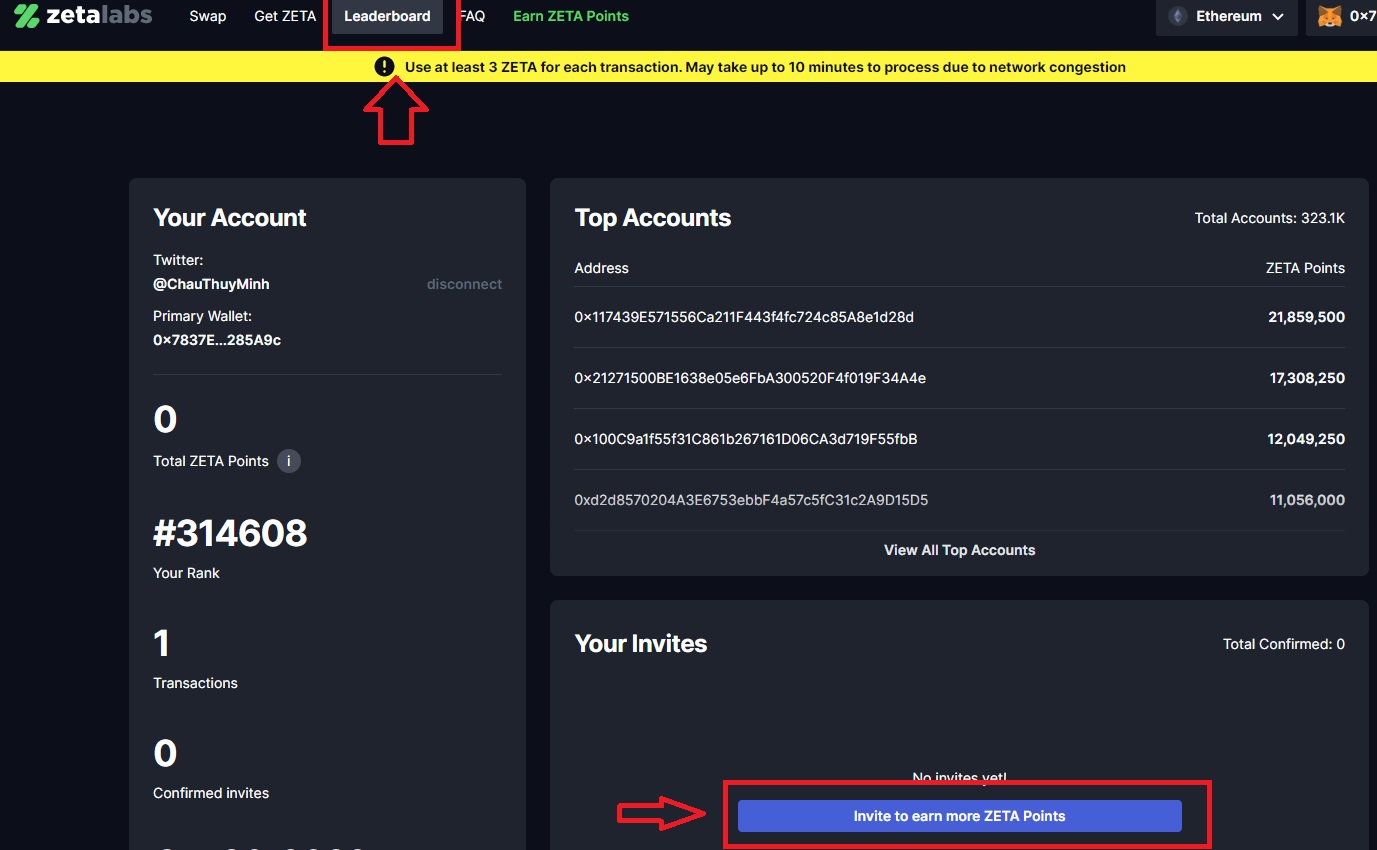The height and width of the screenshot is (850, 1377).
Task: Click Total Accounts: 323.1K text
Action: [1270, 218]
